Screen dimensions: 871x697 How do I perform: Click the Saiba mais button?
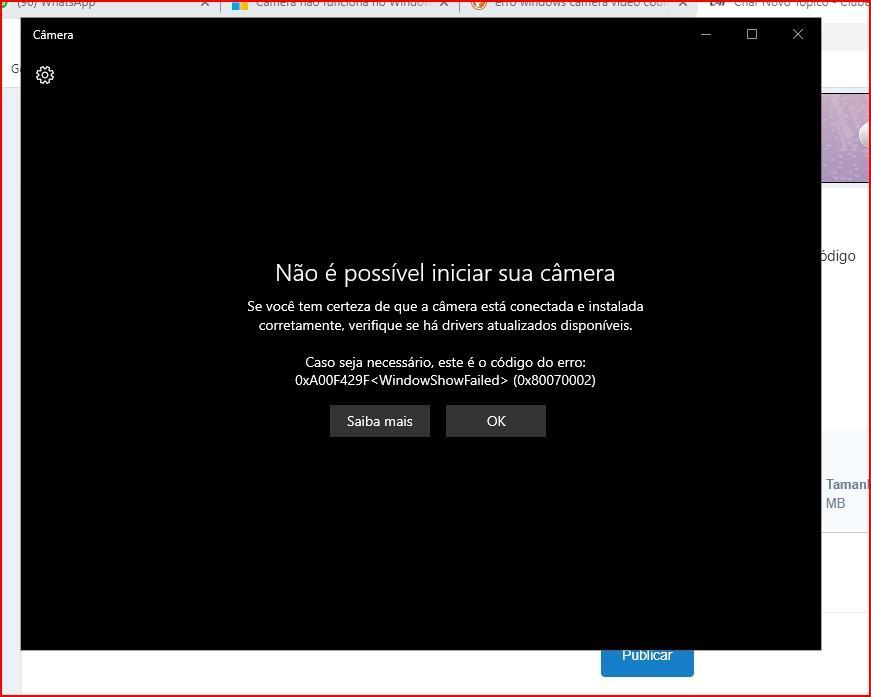point(379,421)
